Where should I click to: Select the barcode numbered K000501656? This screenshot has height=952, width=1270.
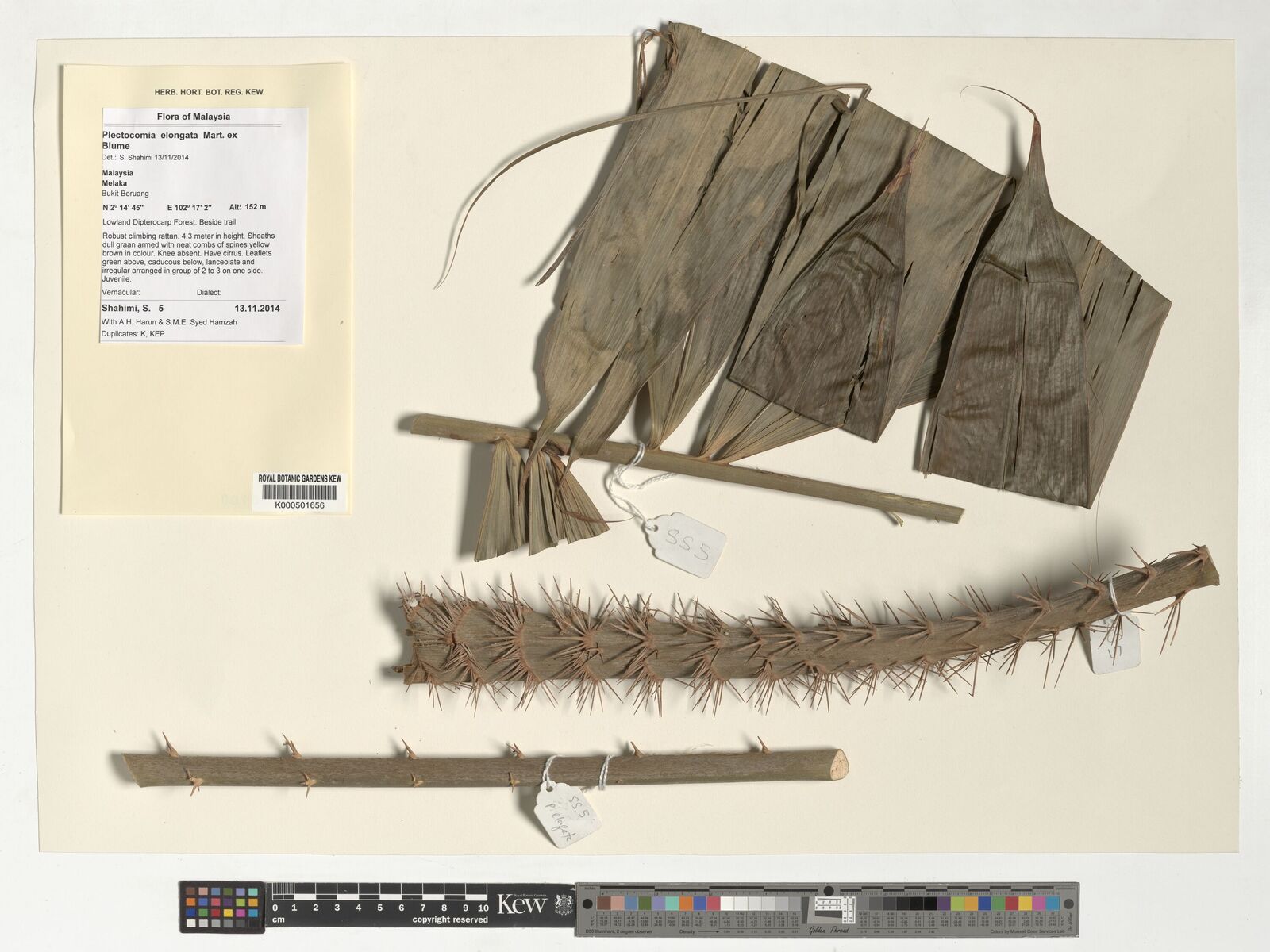pyautogui.click(x=299, y=493)
